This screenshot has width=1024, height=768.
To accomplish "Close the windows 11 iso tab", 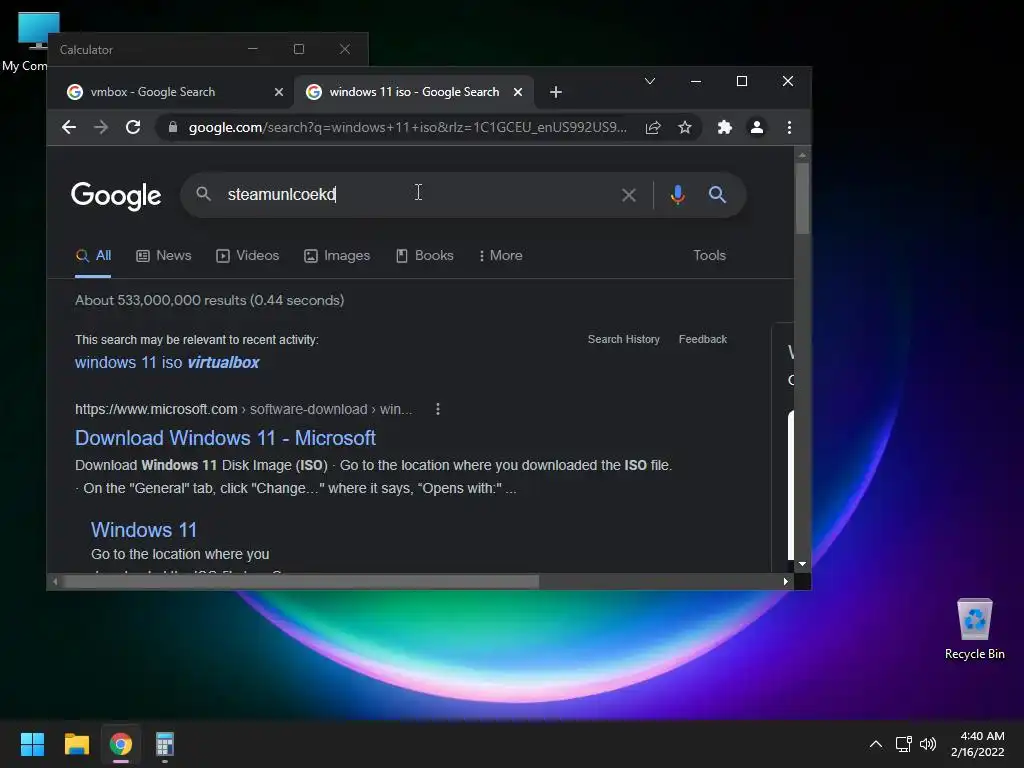I will pyautogui.click(x=518, y=92).
